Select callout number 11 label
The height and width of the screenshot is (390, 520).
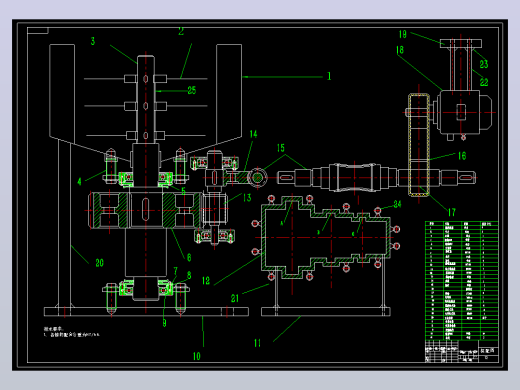tap(257, 343)
